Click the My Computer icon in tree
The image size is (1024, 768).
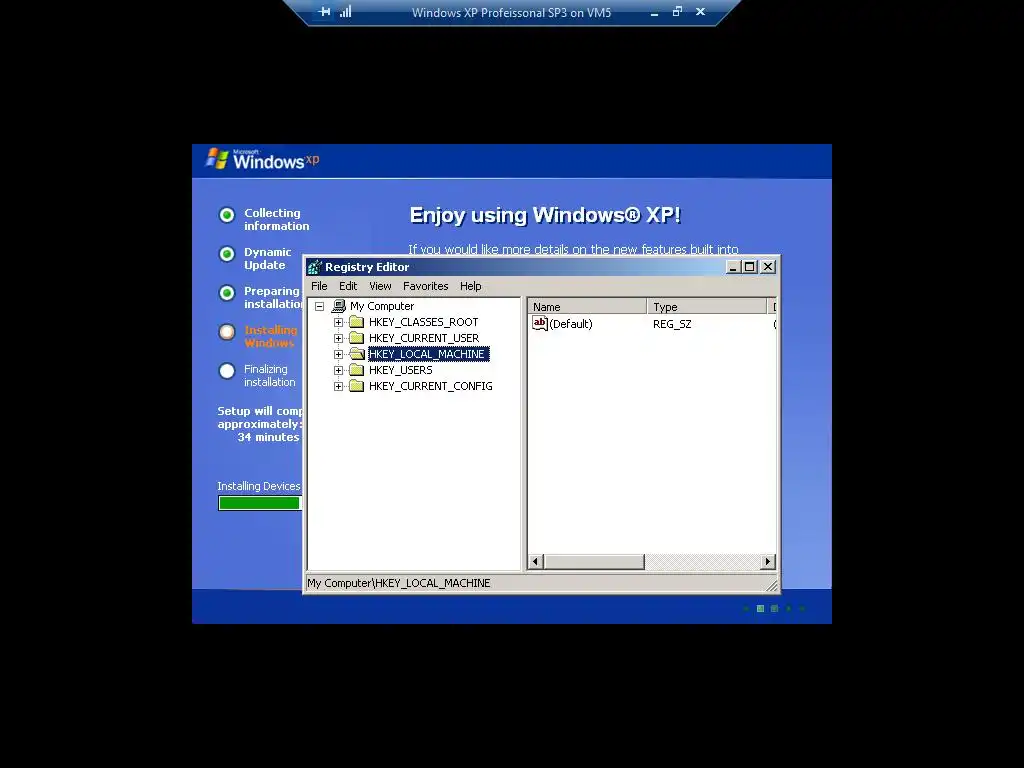tap(338, 306)
